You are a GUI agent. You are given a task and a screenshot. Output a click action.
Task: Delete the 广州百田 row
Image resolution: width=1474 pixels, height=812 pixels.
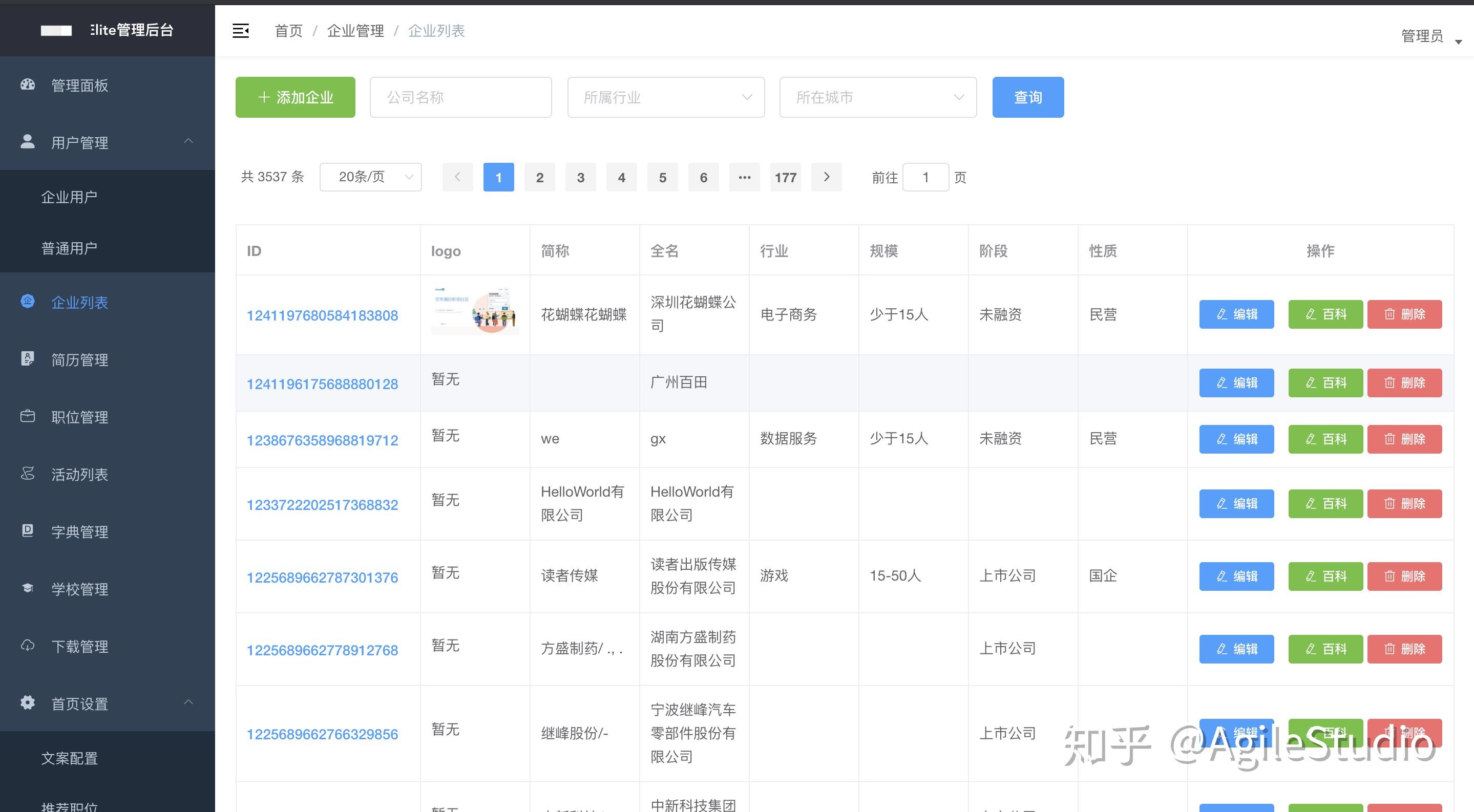point(1404,382)
